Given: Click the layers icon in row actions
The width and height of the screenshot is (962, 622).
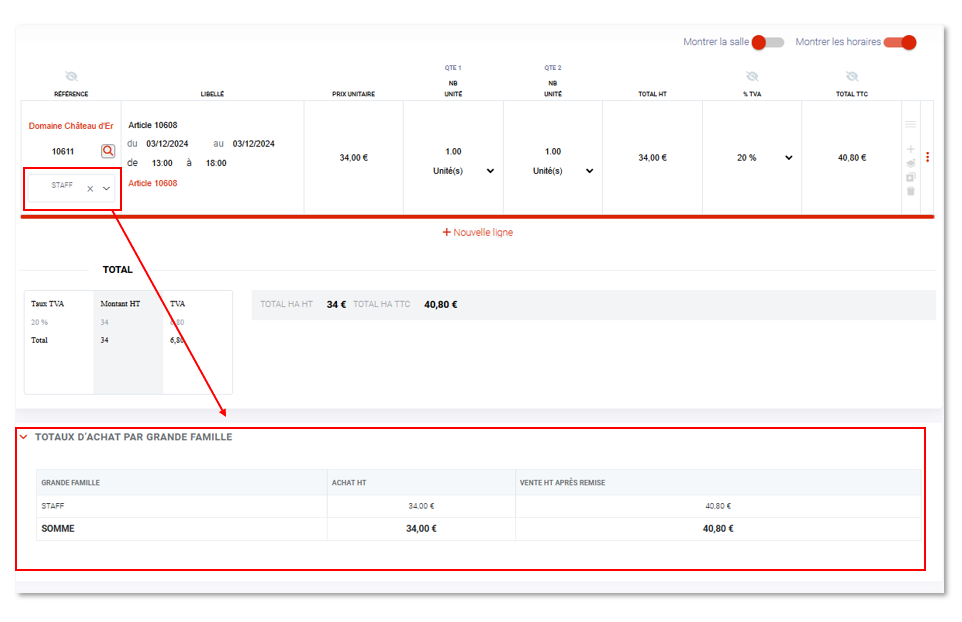Looking at the screenshot, I should coord(910,163).
